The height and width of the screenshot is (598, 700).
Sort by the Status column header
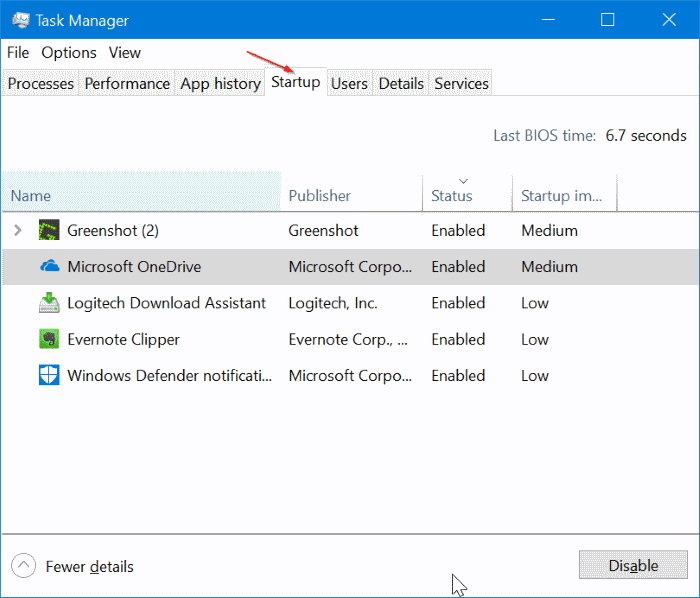[467, 193]
